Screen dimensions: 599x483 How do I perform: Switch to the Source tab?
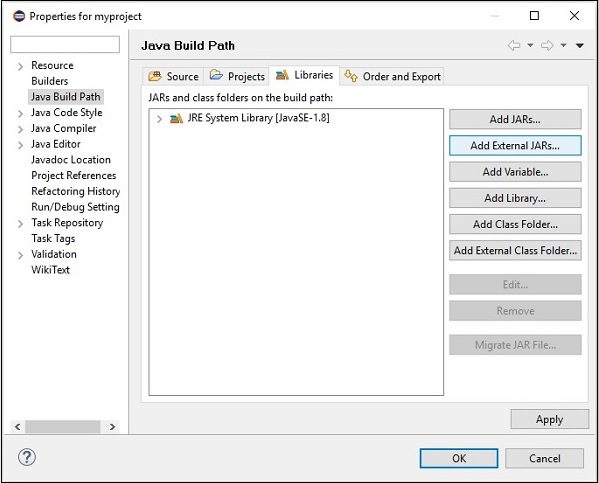click(x=173, y=76)
